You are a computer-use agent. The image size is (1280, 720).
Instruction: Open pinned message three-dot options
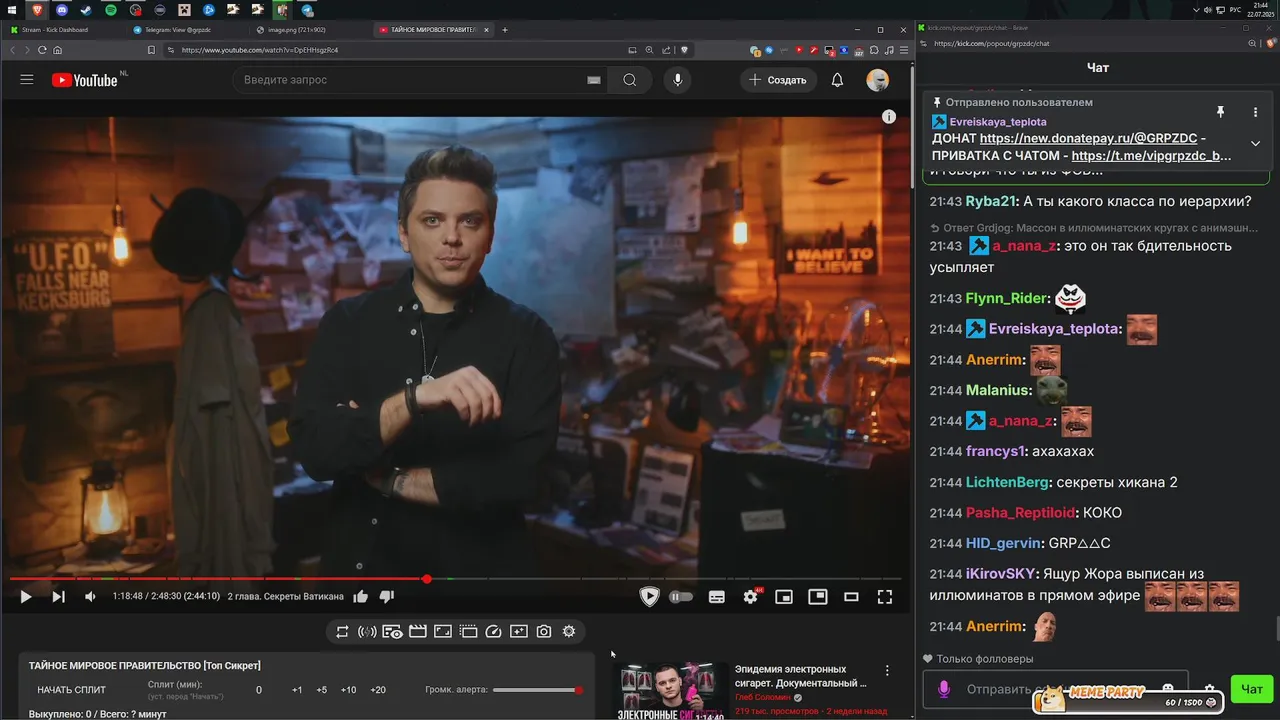1255,113
